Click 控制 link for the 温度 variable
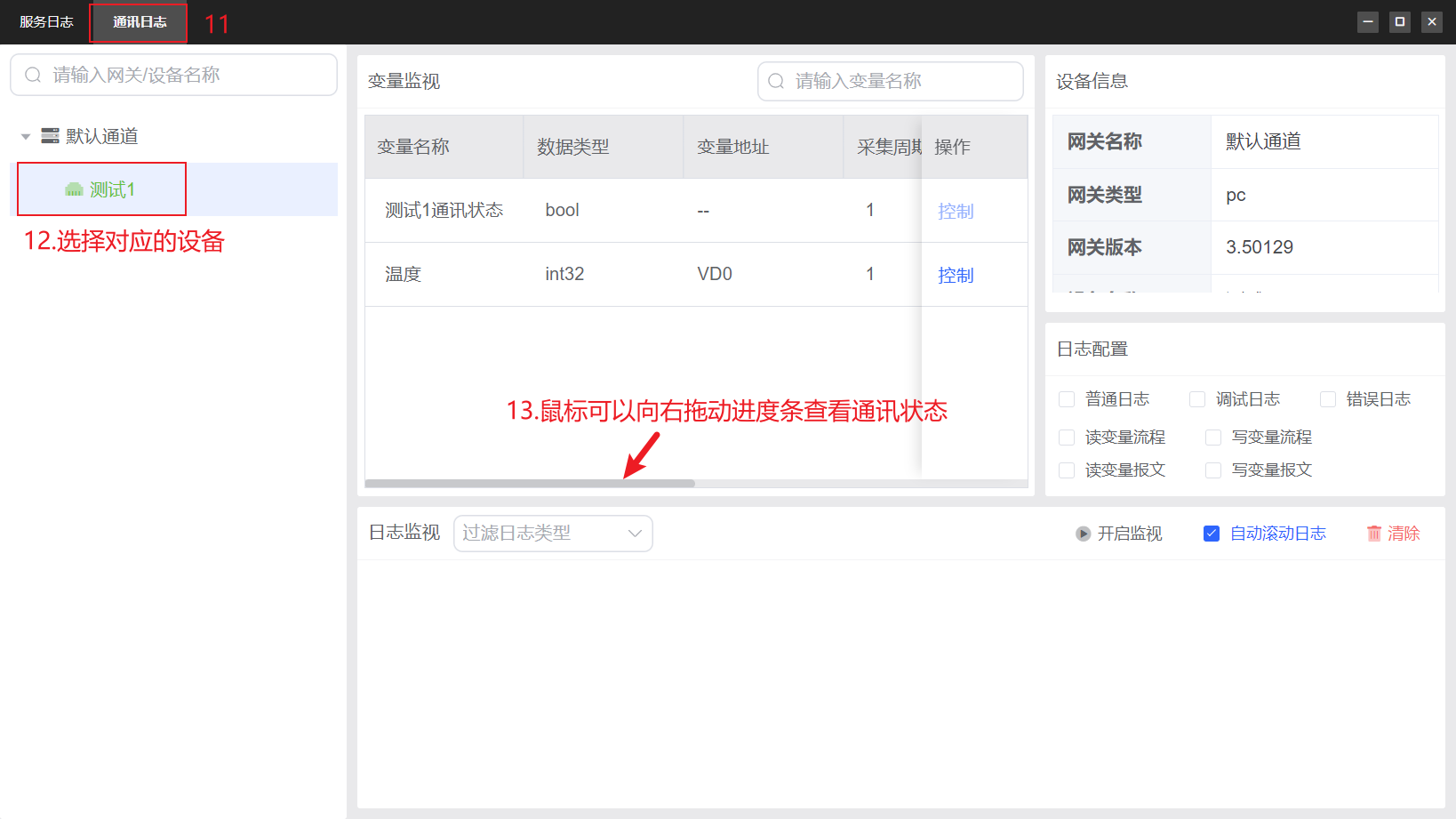 pyautogui.click(x=956, y=275)
